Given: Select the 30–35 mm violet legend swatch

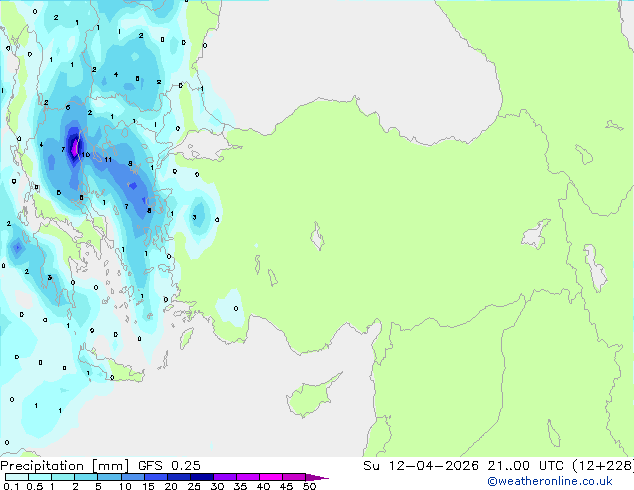Looking at the screenshot, I should pos(224,477).
